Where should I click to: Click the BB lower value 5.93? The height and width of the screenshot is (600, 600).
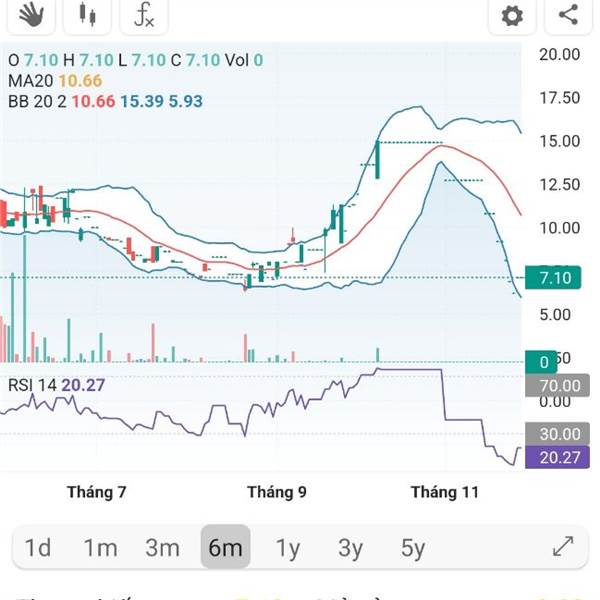point(186,101)
